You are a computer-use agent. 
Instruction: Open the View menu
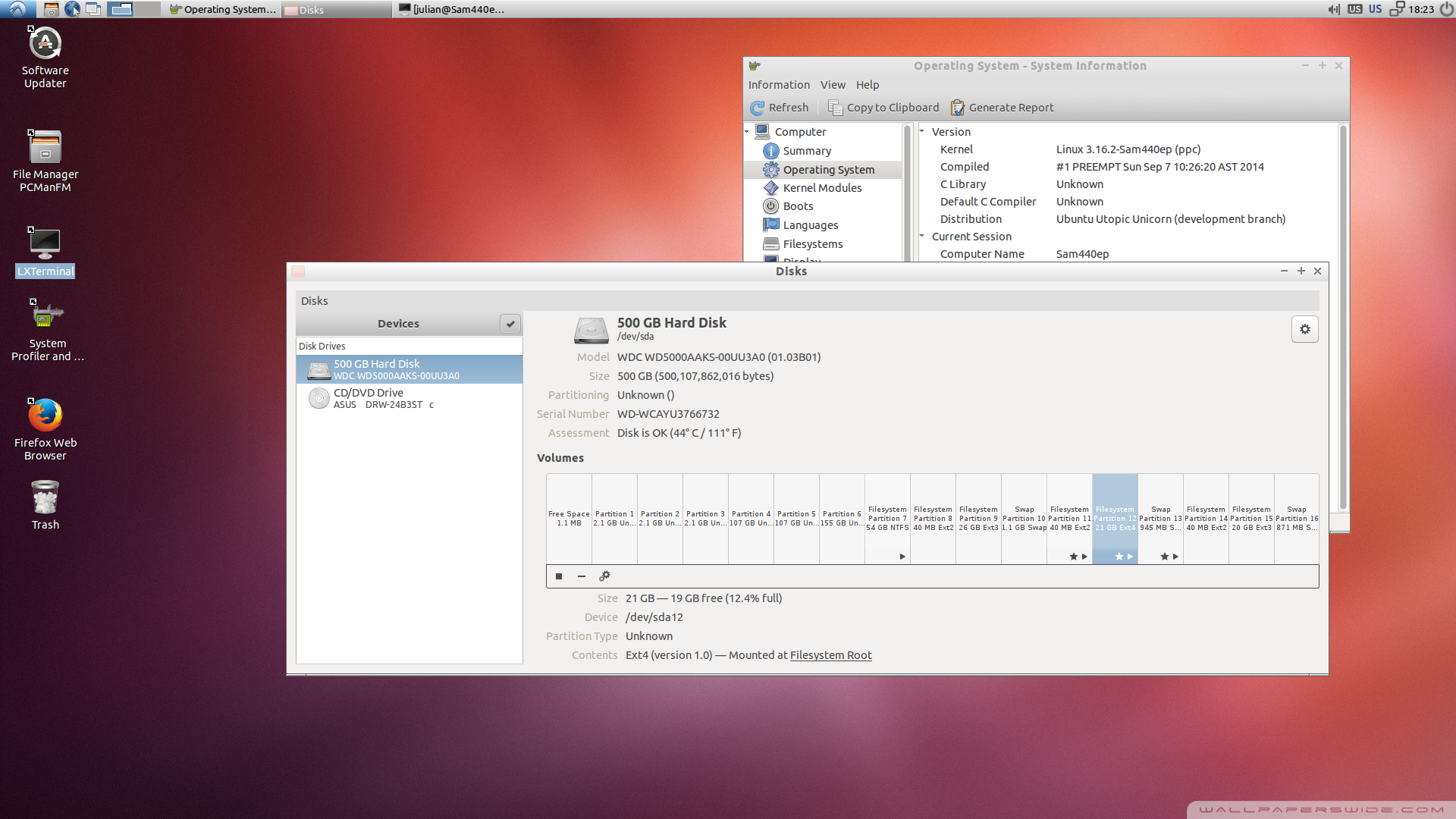click(x=832, y=85)
